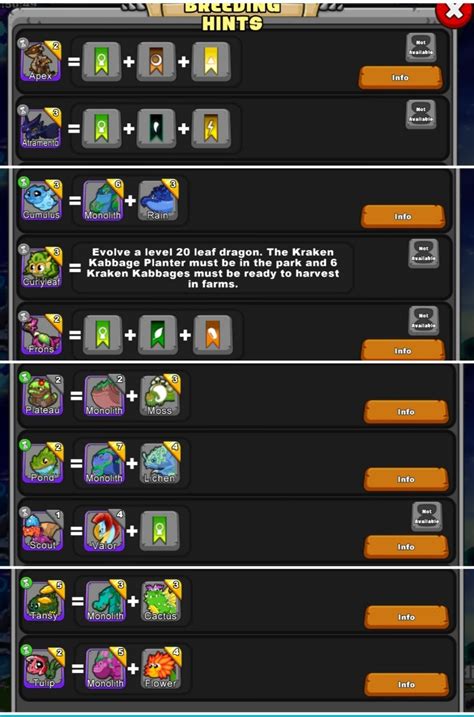The width and height of the screenshot is (474, 717).
Task: Open Info for the Cumulus dragon
Action: point(403,216)
